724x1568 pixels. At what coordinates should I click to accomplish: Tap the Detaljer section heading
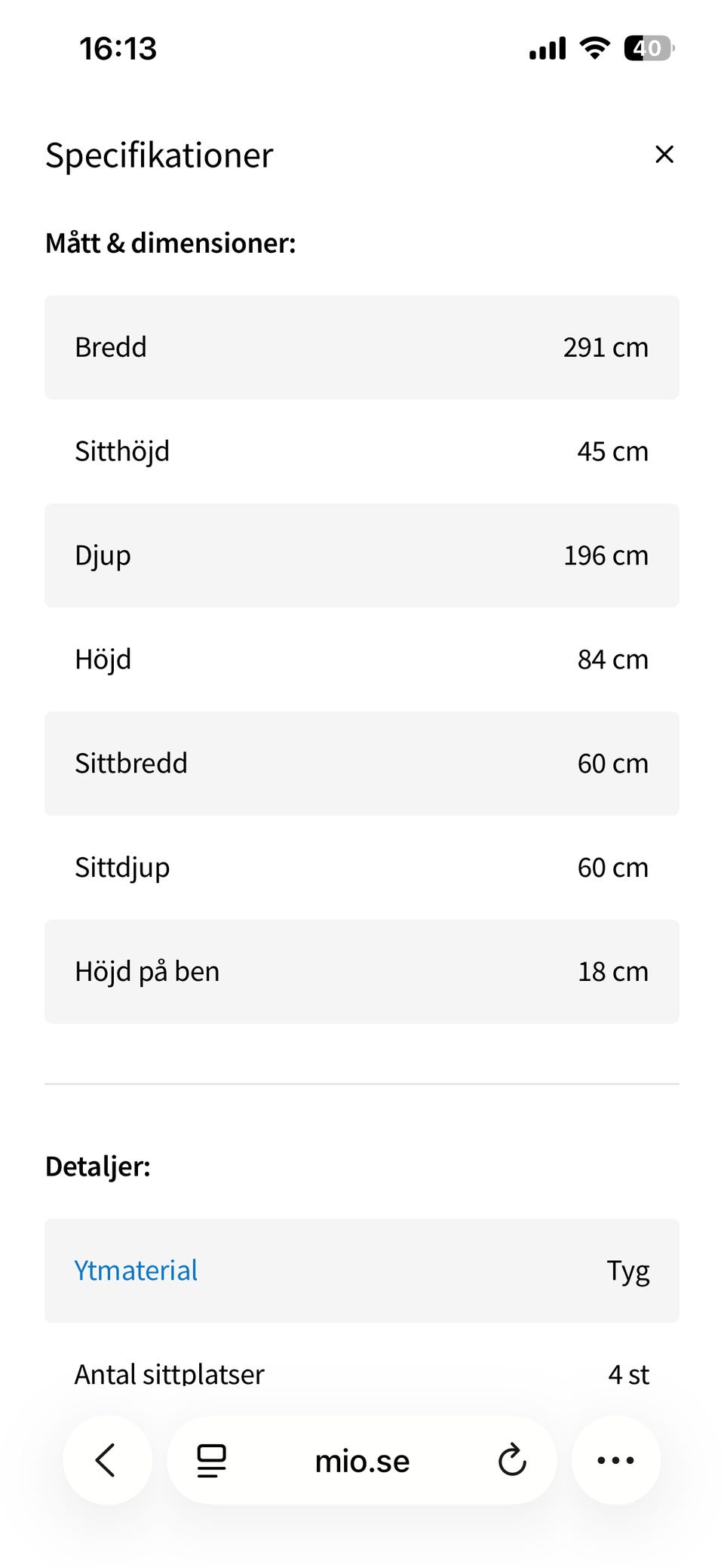98,1167
